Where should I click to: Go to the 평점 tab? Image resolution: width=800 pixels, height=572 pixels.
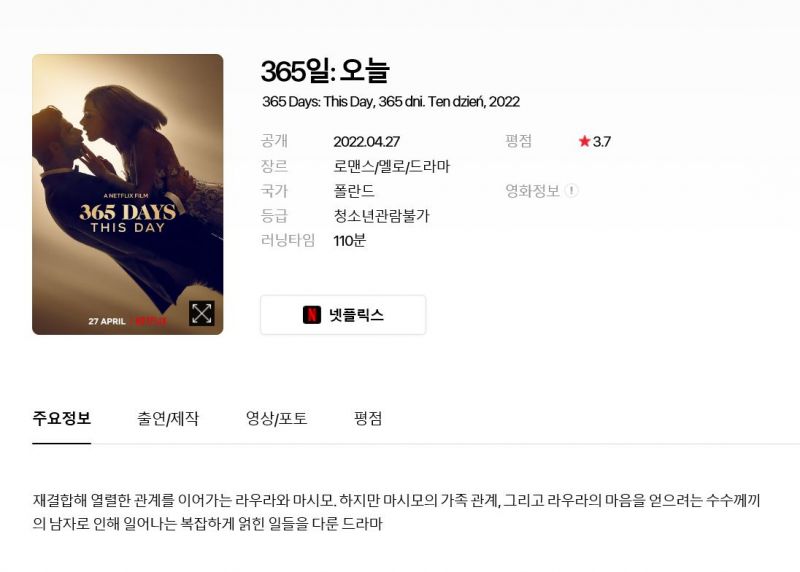[x=368, y=418]
